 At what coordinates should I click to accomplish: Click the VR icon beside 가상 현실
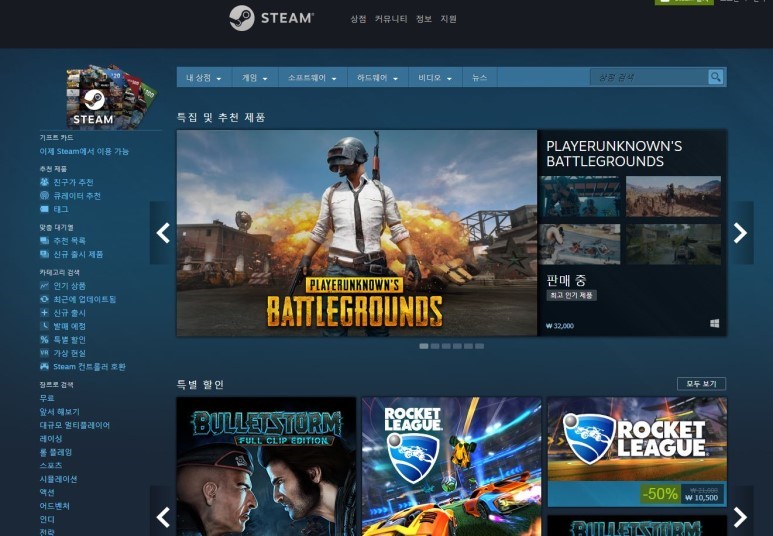(x=44, y=353)
